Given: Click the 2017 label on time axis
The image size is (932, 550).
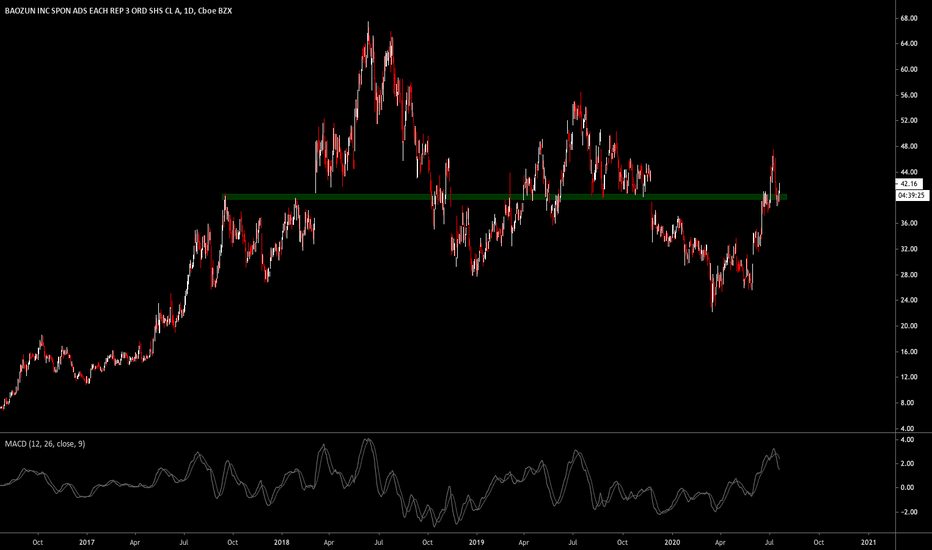Looking at the screenshot, I should 87,542.
